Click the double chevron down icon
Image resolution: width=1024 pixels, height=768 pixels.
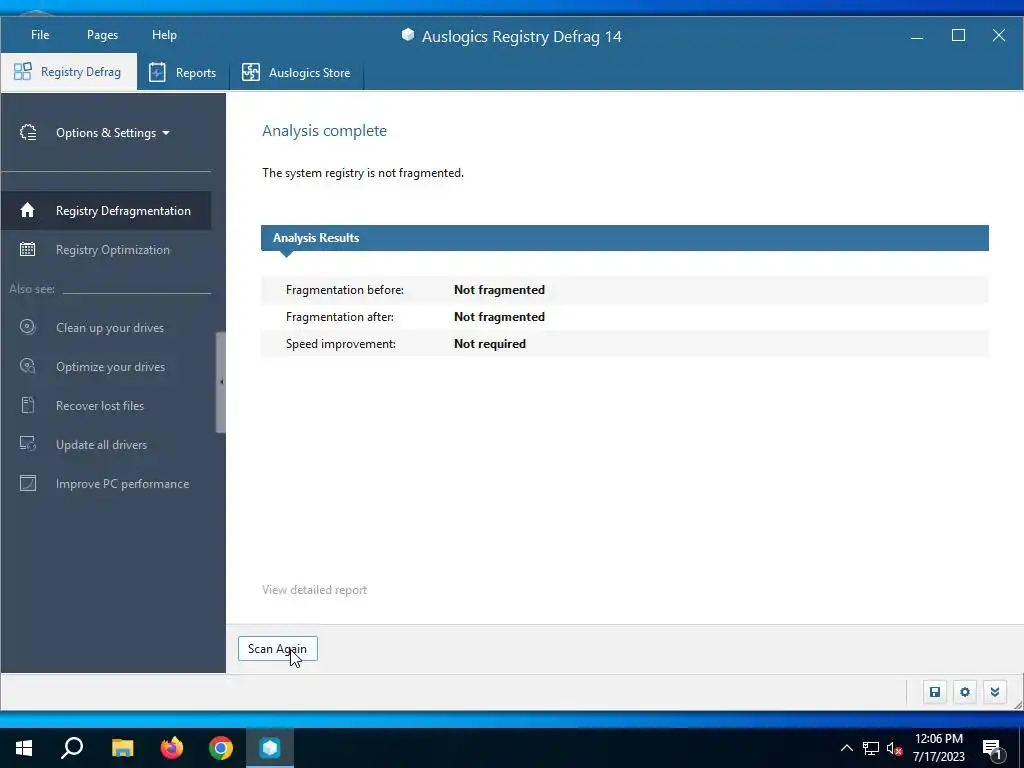pyautogui.click(x=995, y=692)
